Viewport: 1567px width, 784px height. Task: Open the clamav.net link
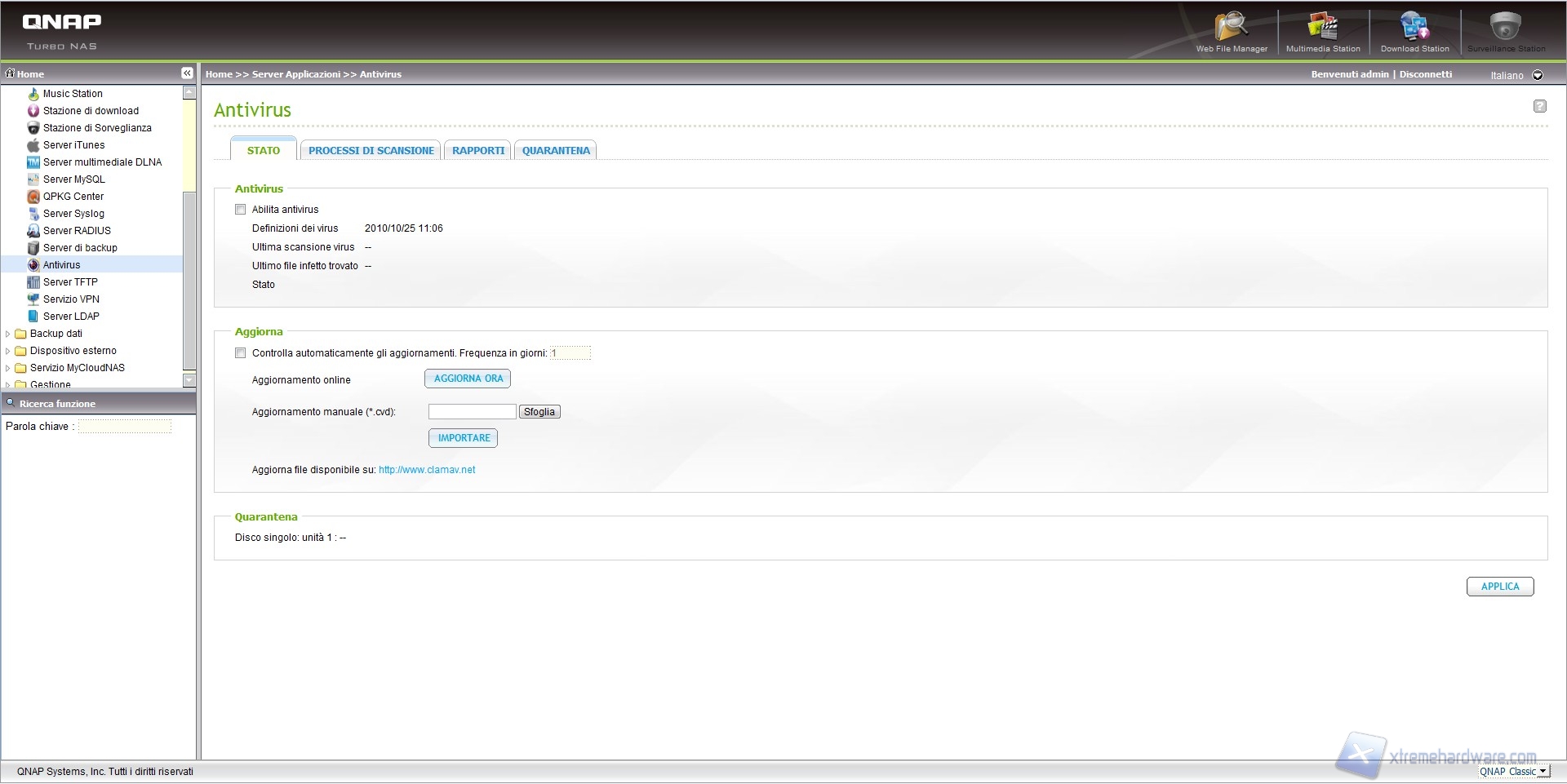coord(427,470)
